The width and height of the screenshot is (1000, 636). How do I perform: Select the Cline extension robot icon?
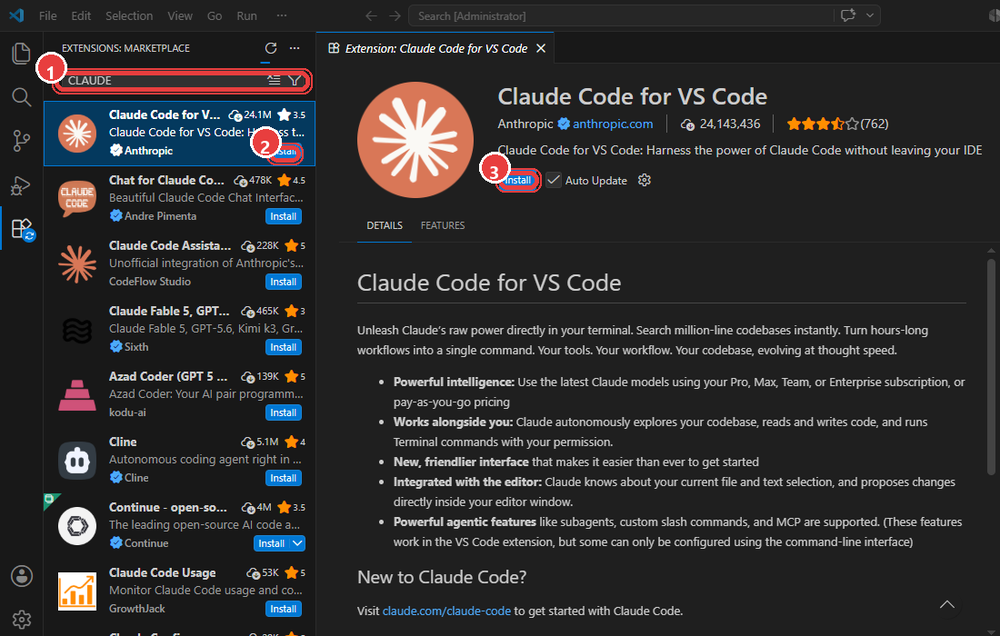click(x=77, y=461)
